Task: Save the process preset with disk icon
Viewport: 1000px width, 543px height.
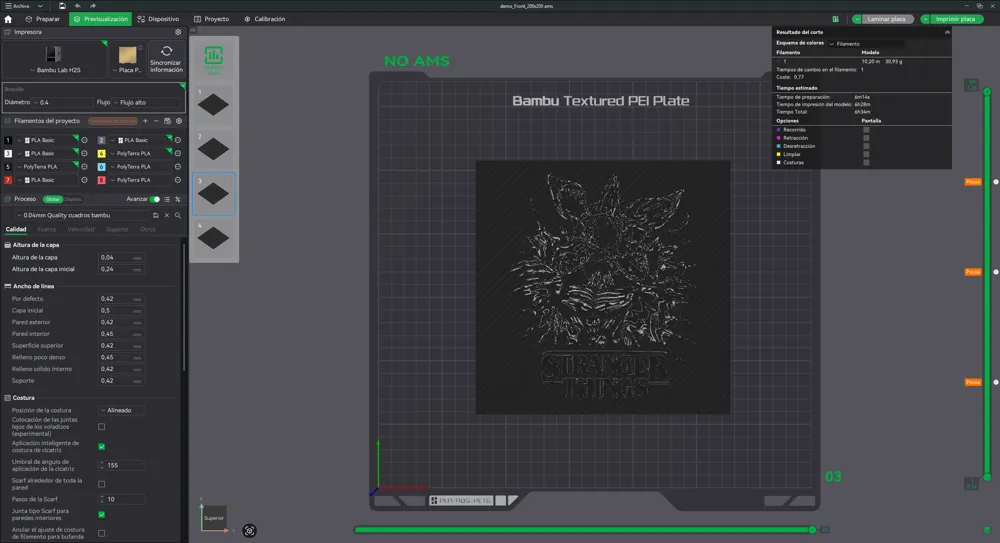Action: tap(156, 216)
